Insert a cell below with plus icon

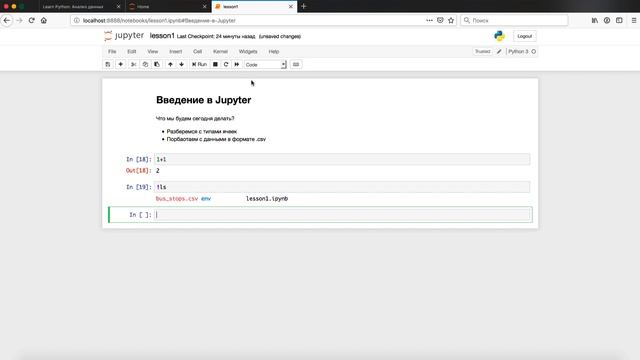pos(120,64)
